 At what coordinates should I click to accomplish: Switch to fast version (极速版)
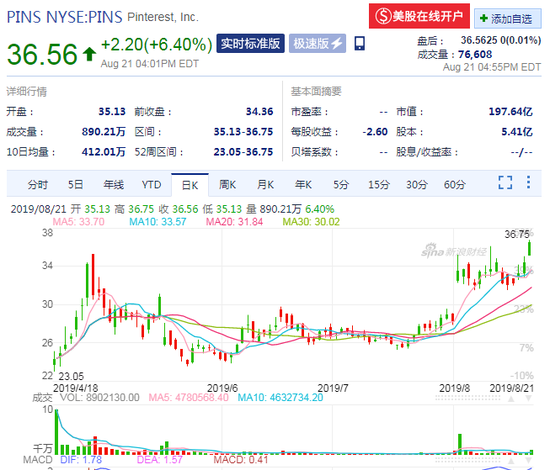pos(317,43)
